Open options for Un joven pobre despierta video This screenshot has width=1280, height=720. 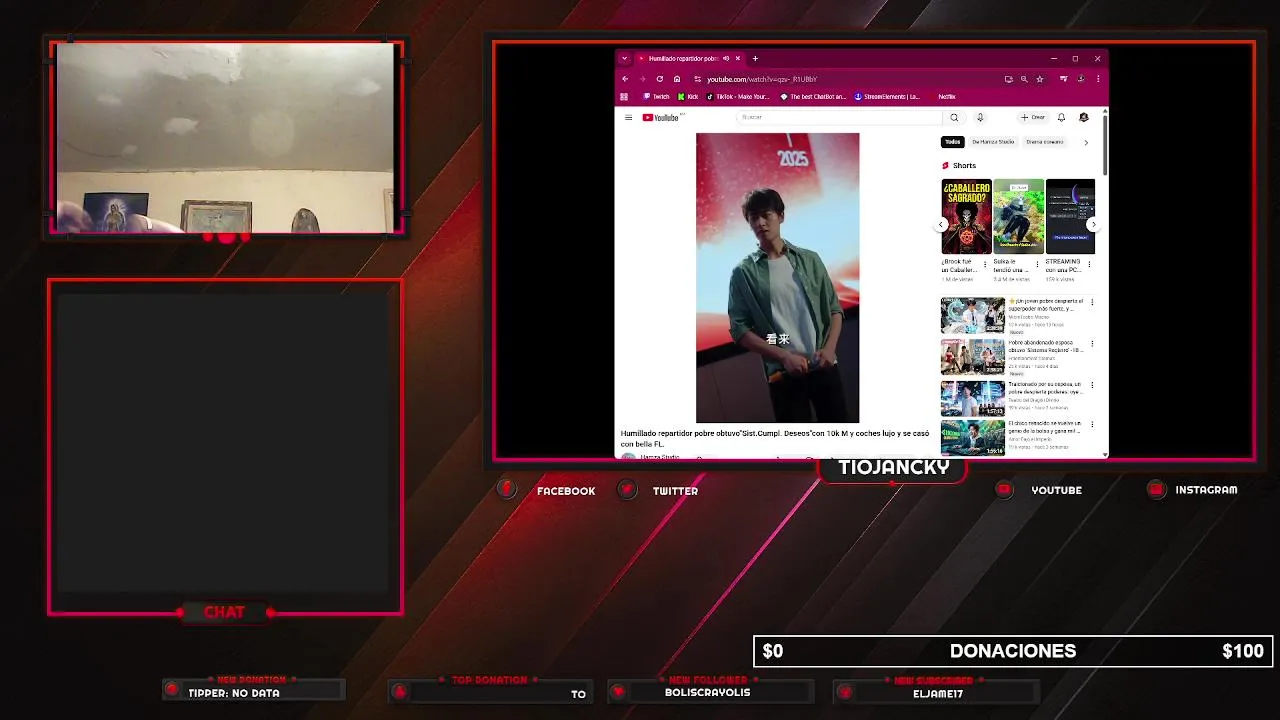click(x=1092, y=302)
